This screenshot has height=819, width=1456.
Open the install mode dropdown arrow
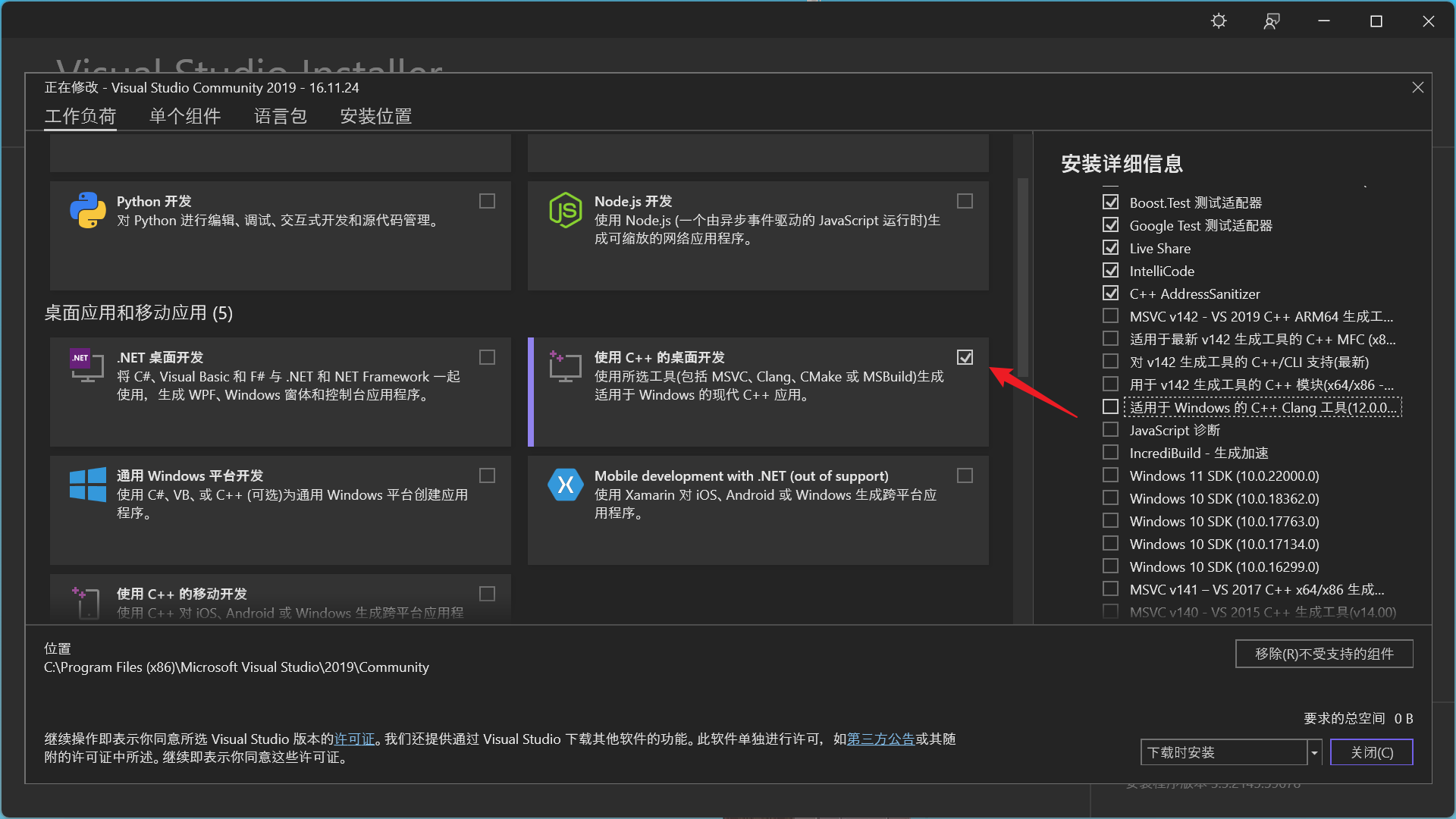(1314, 752)
